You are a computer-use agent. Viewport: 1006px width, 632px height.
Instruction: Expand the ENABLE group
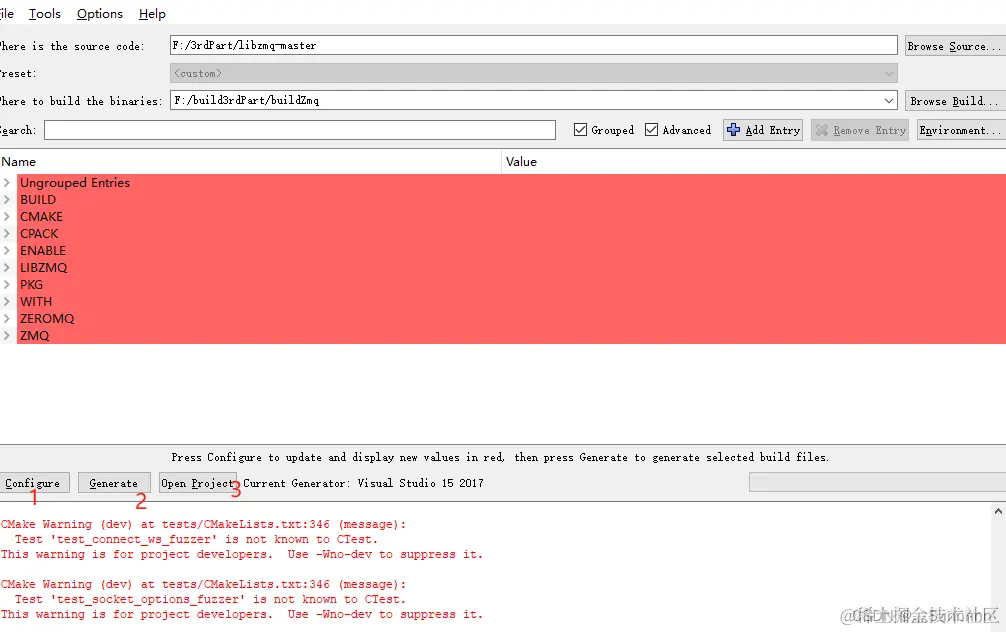[6, 250]
